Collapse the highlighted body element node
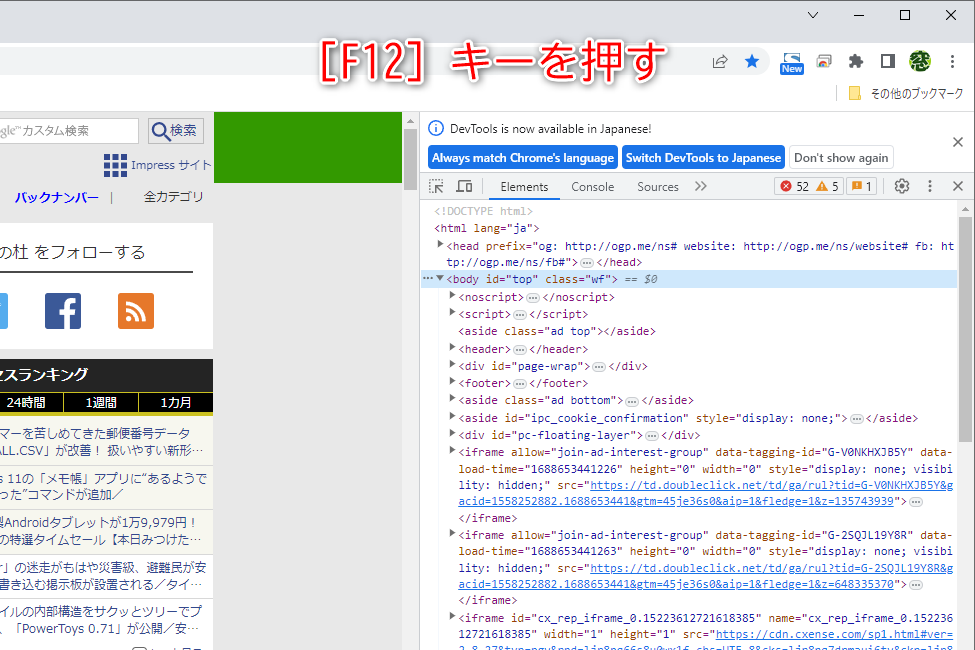Viewport: 975px width, 650px height. tap(438, 279)
